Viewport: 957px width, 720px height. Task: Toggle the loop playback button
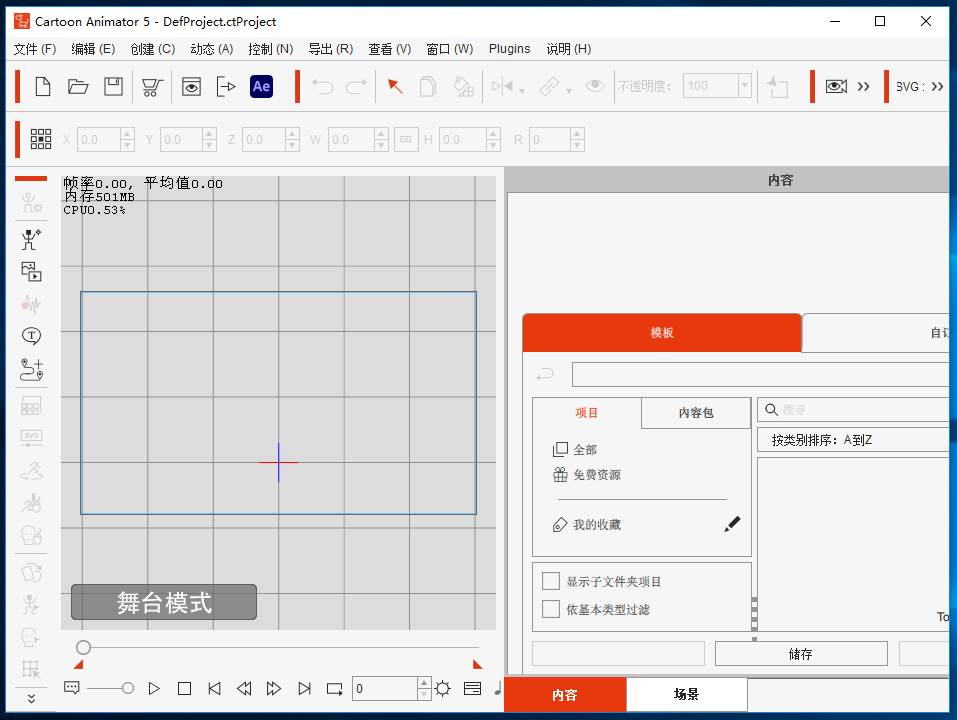[x=335, y=688]
